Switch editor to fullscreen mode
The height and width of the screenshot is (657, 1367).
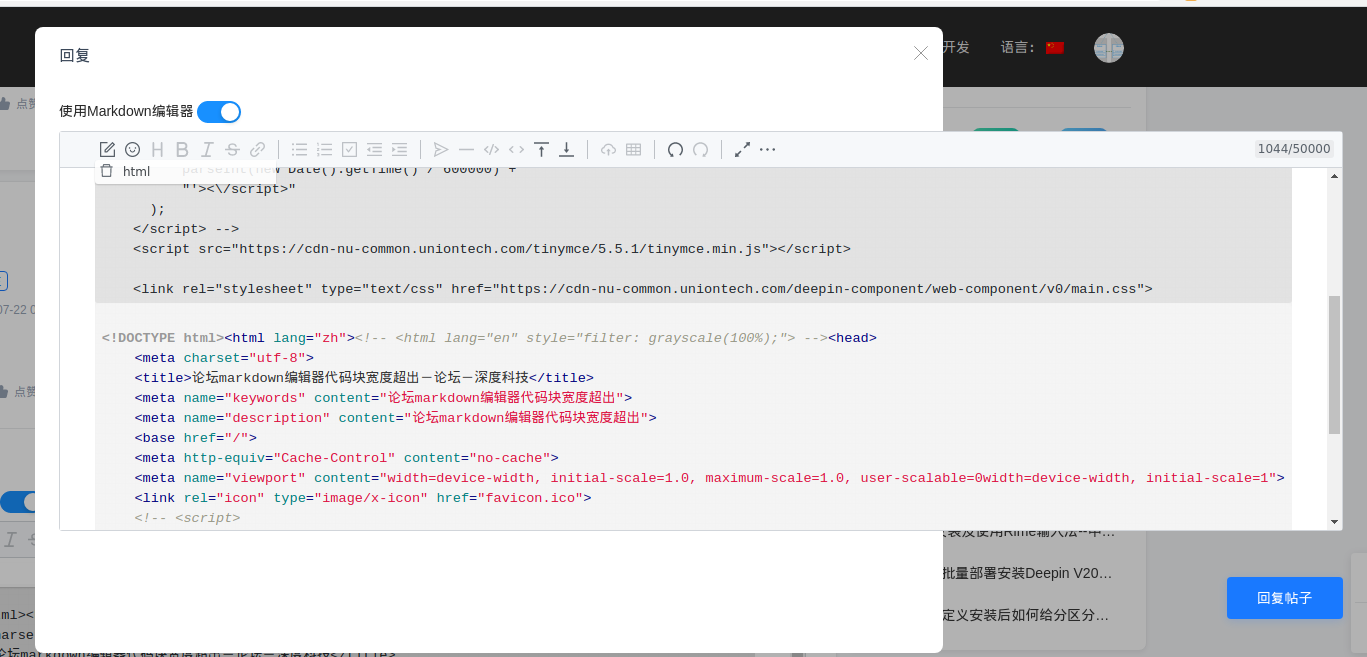(742, 150)
